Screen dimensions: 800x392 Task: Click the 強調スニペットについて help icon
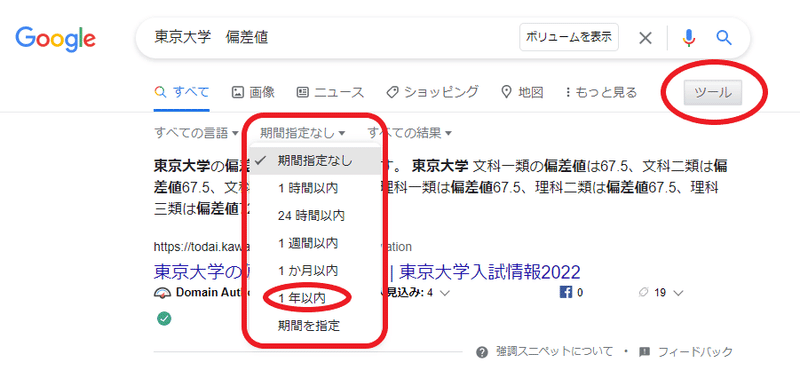point(482,352)
